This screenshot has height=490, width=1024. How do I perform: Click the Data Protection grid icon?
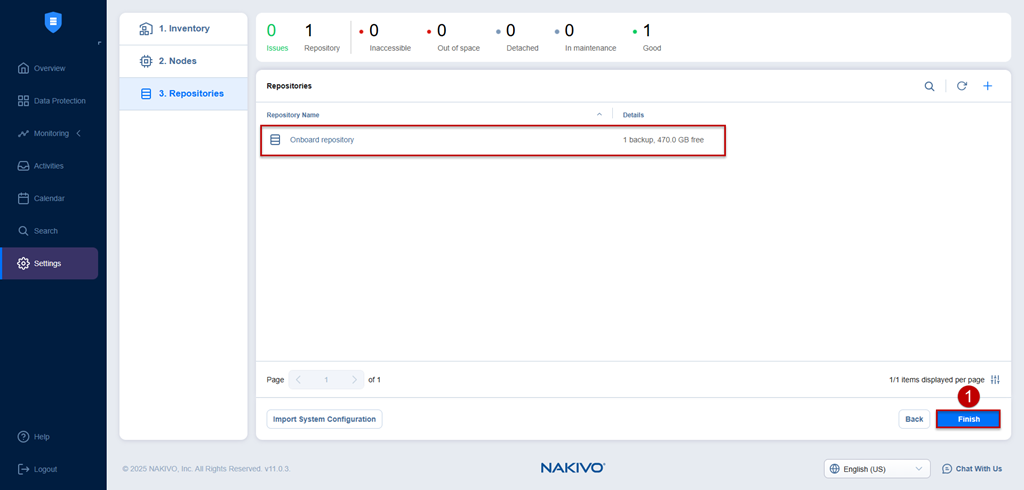24,101
